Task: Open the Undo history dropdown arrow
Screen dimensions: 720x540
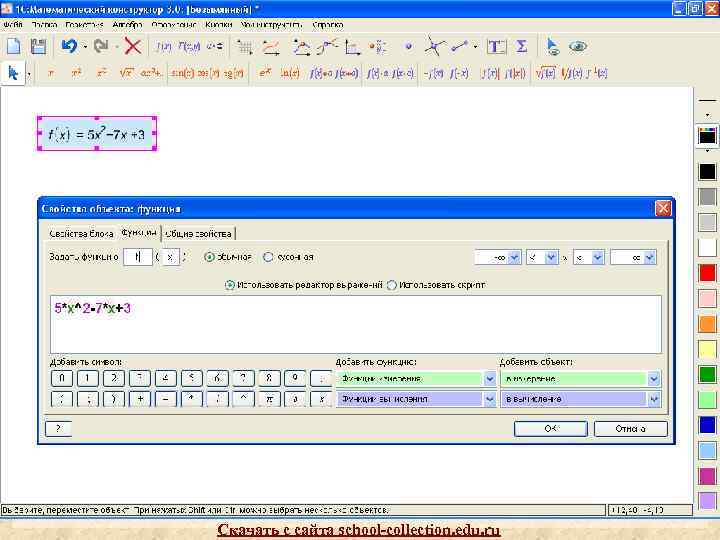Action: [85, 46]
